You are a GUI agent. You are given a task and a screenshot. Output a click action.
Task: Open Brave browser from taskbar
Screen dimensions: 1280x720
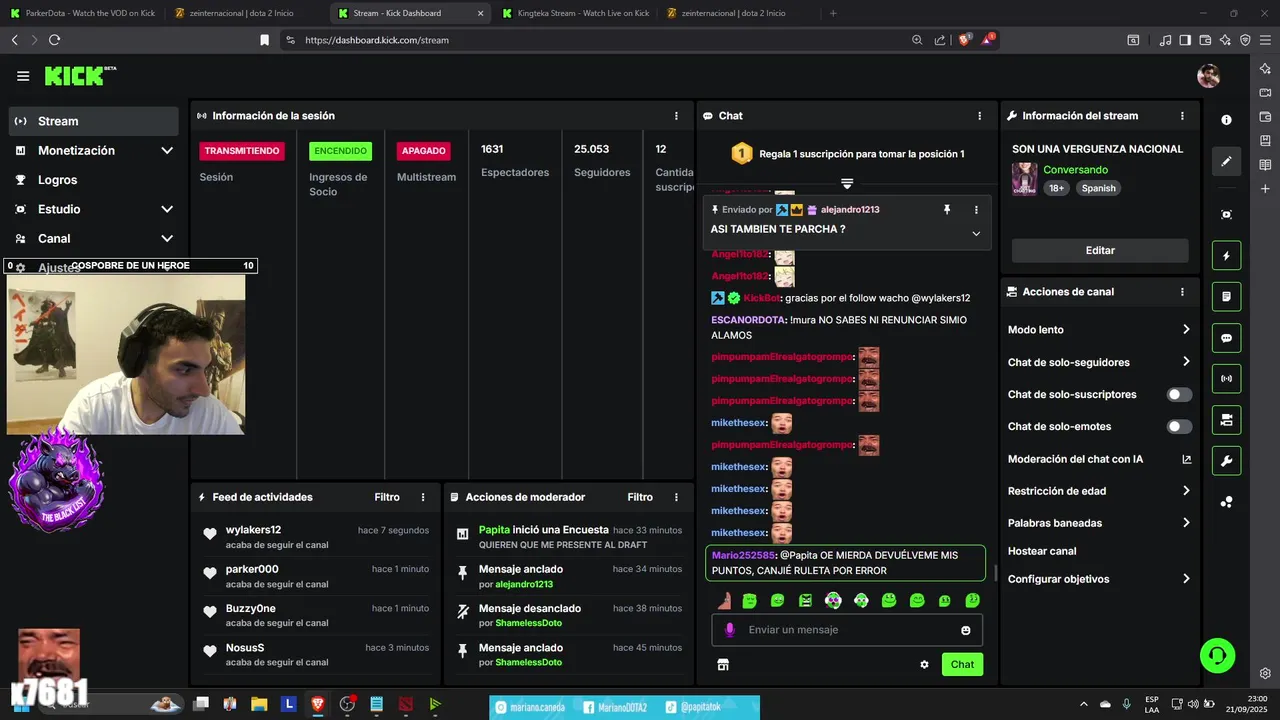click(x=318, y=704)
